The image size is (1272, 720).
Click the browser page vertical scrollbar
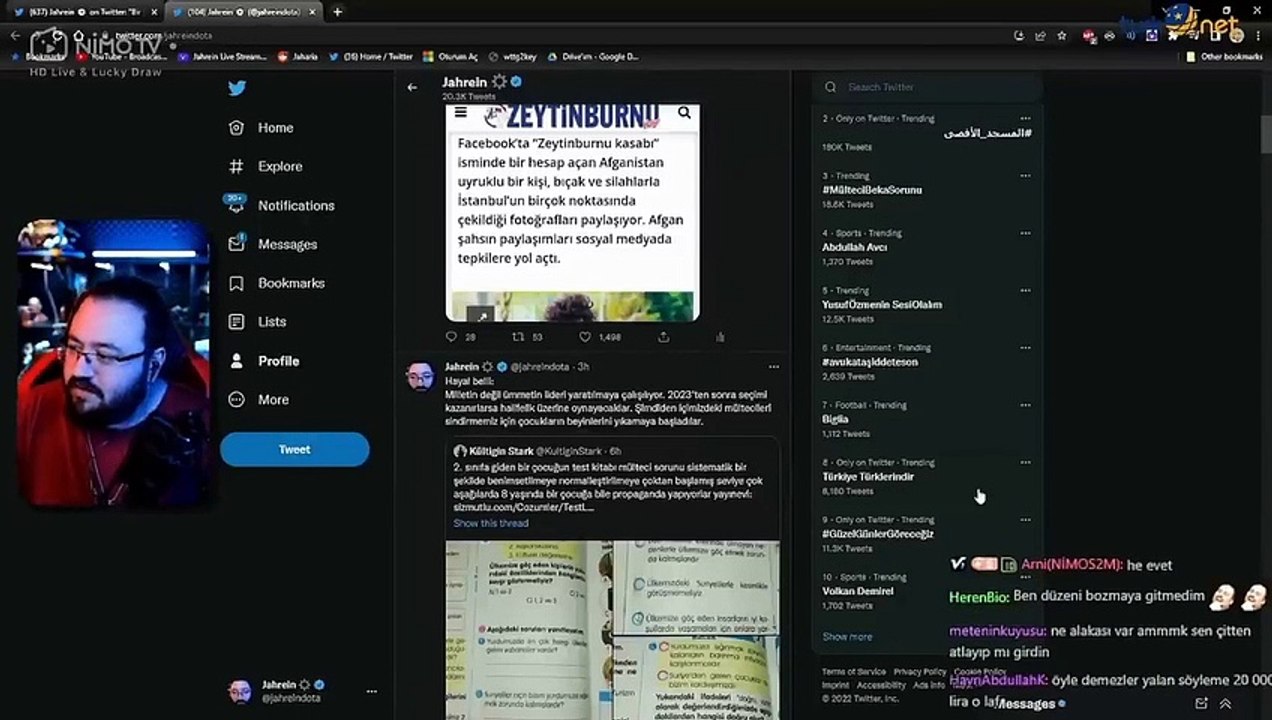(1266, 132)
